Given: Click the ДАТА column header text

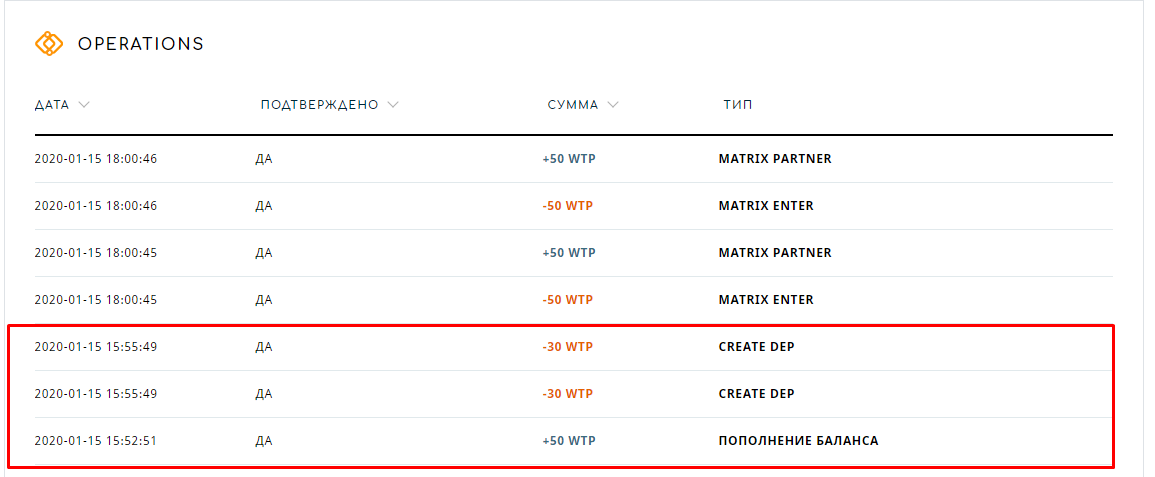Looking at the screenshot, I should [x=52, y=105].
